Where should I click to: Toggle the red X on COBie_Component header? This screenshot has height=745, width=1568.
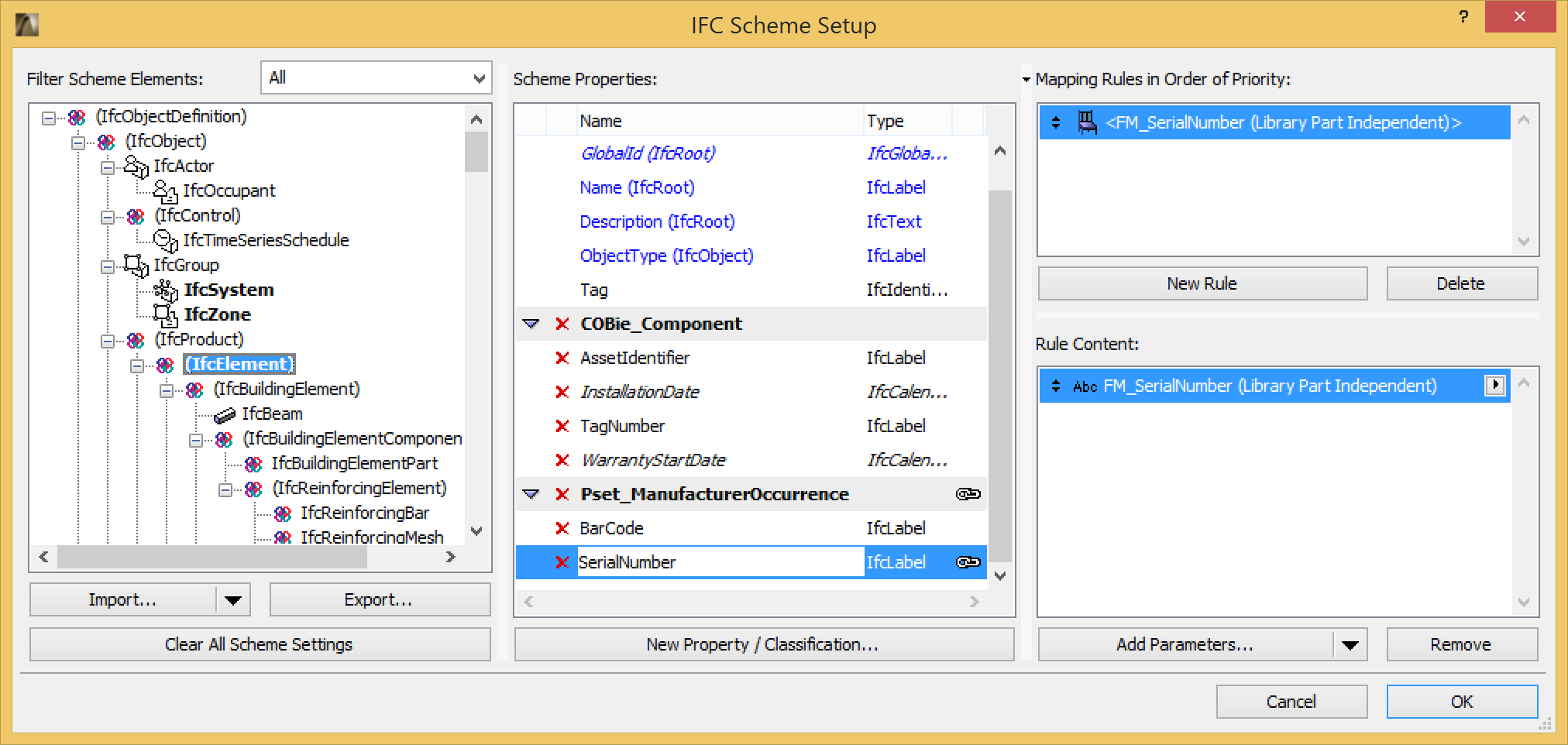(562, 324)
